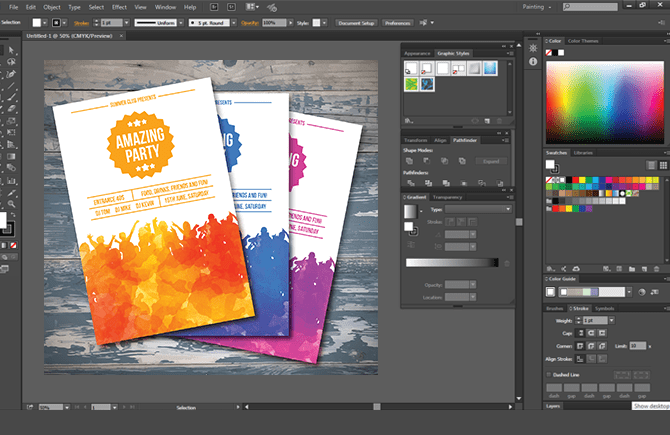Click the Expand button in Pathfinder
The image size is (670, 435).
click(489, 160)
